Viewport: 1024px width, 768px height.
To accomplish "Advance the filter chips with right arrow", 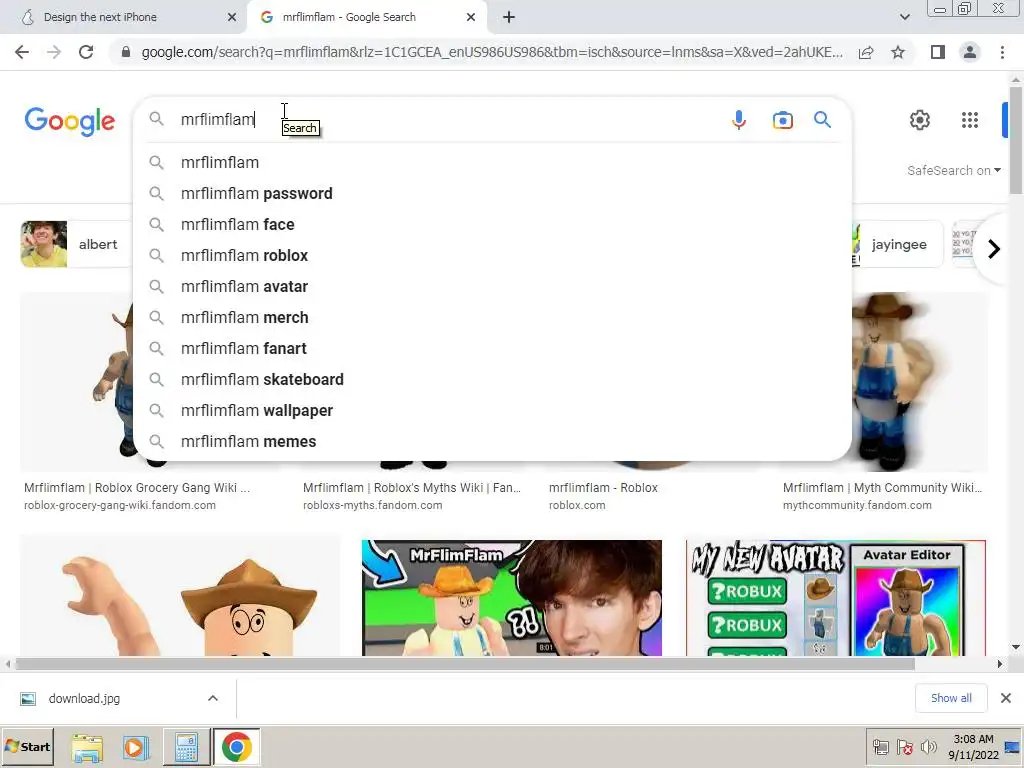I will [x=993, y=249].
